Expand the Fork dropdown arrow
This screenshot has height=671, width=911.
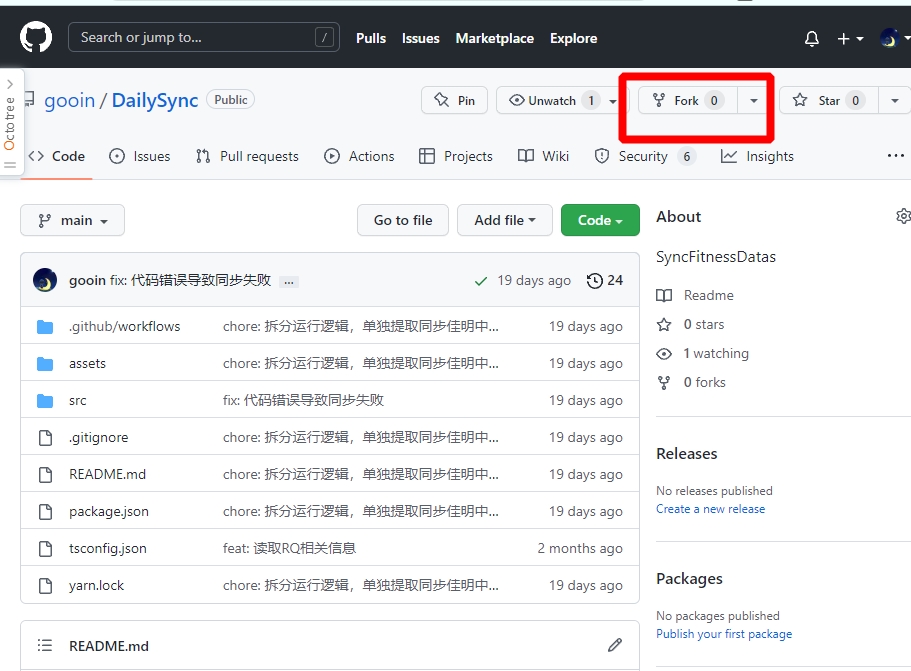pos(754,101)
